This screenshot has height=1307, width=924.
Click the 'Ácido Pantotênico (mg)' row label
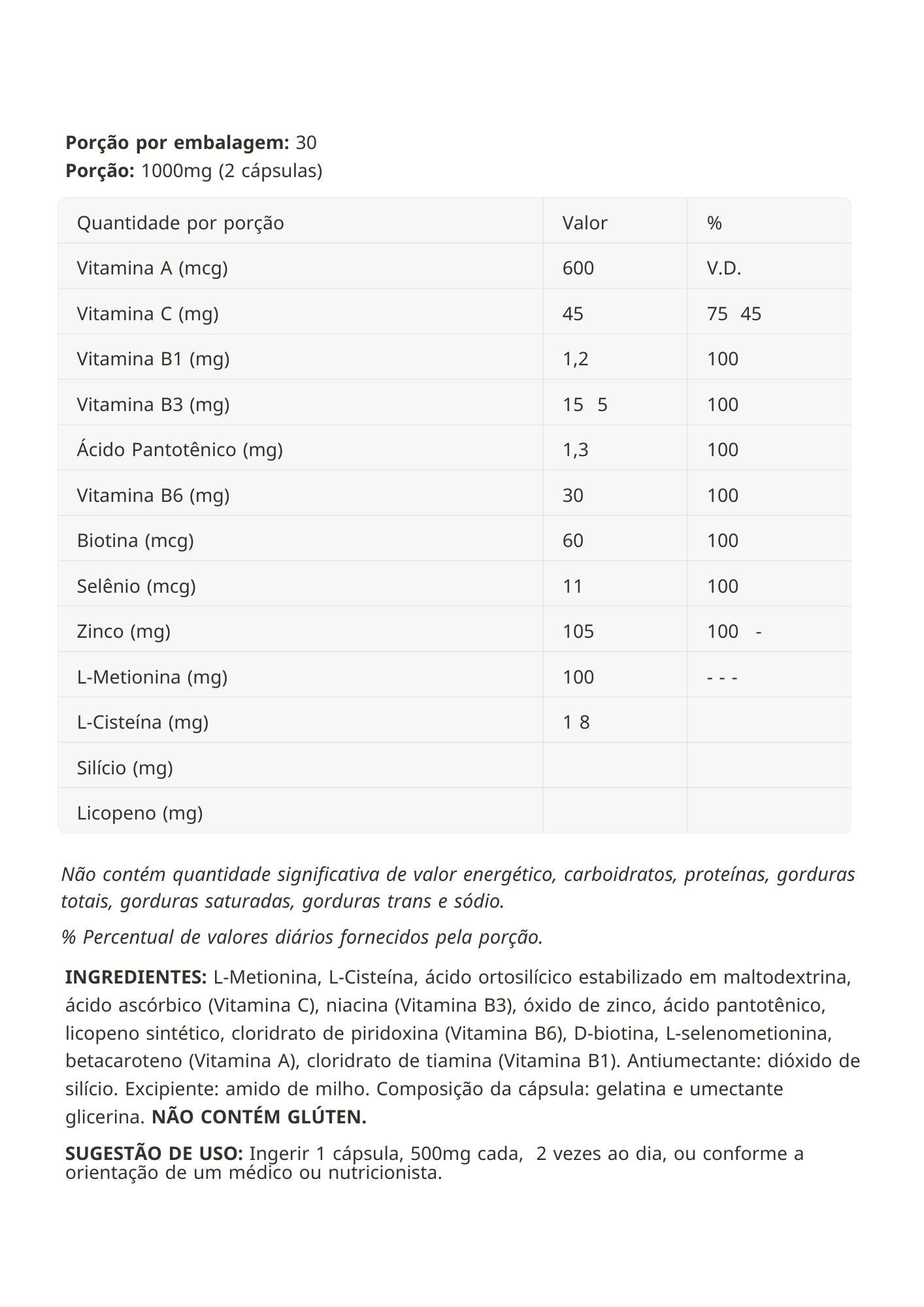point(180,450)
